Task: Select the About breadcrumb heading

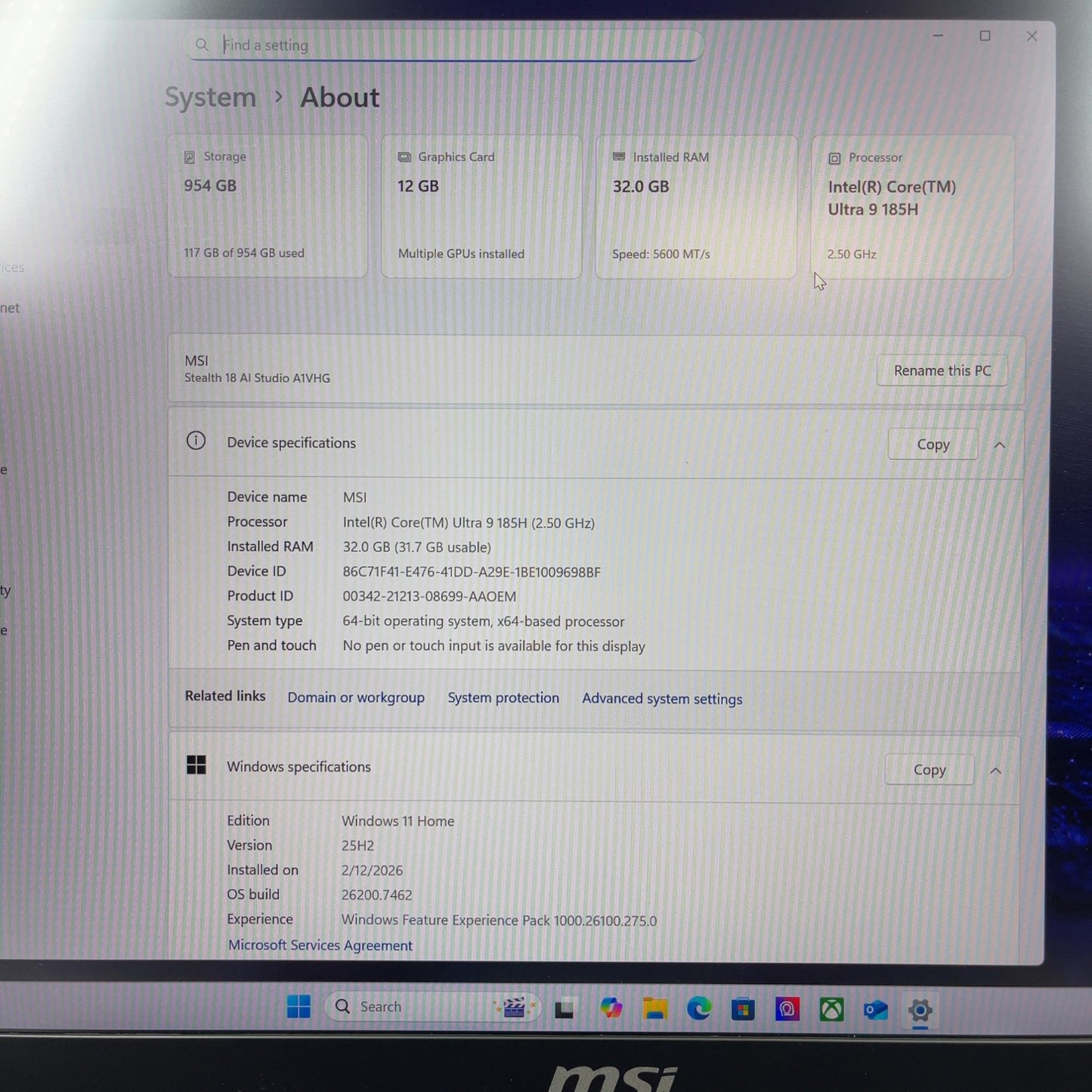Action: 339,97
